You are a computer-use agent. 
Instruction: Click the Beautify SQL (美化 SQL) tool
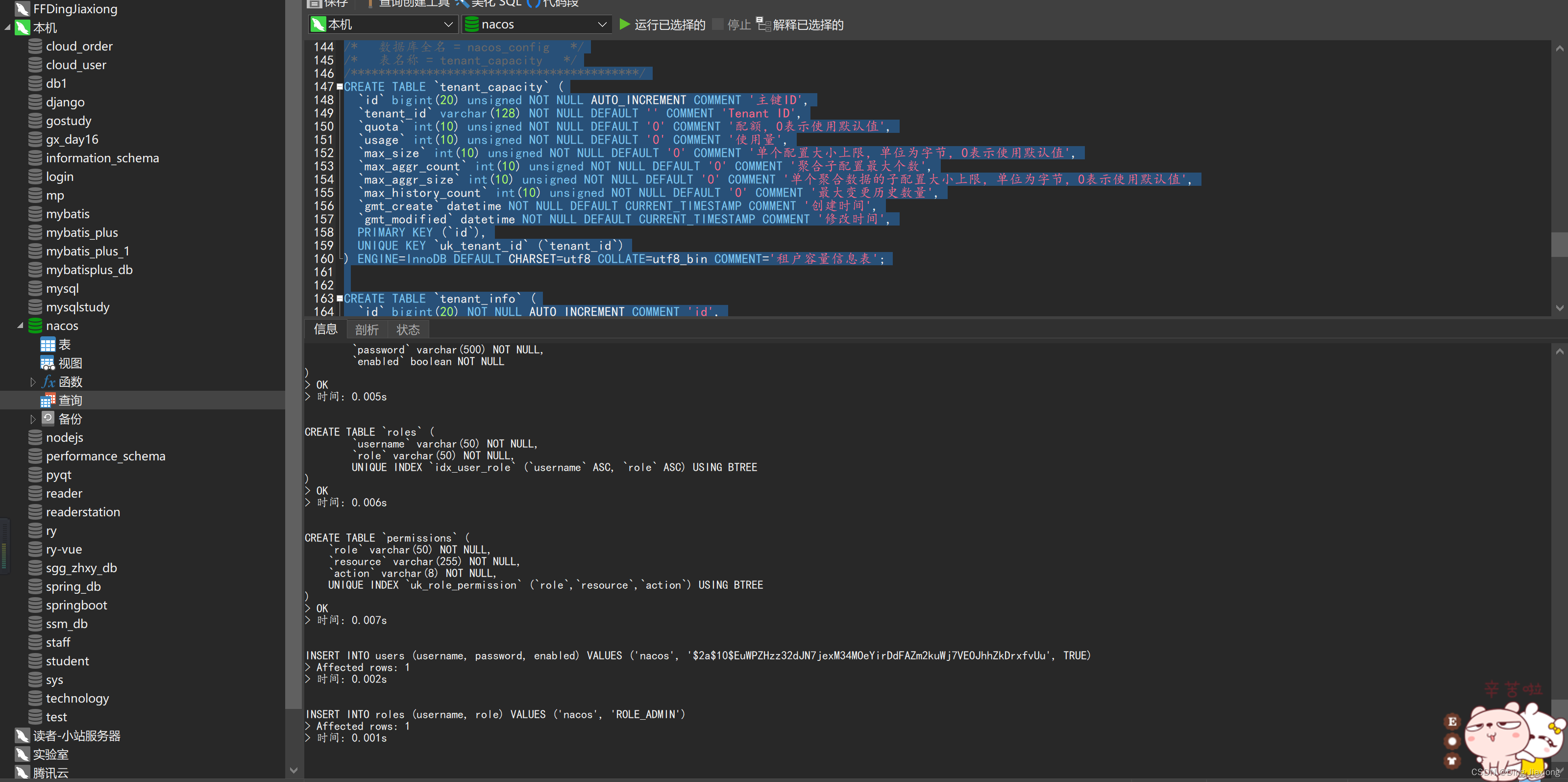point(490,3)
